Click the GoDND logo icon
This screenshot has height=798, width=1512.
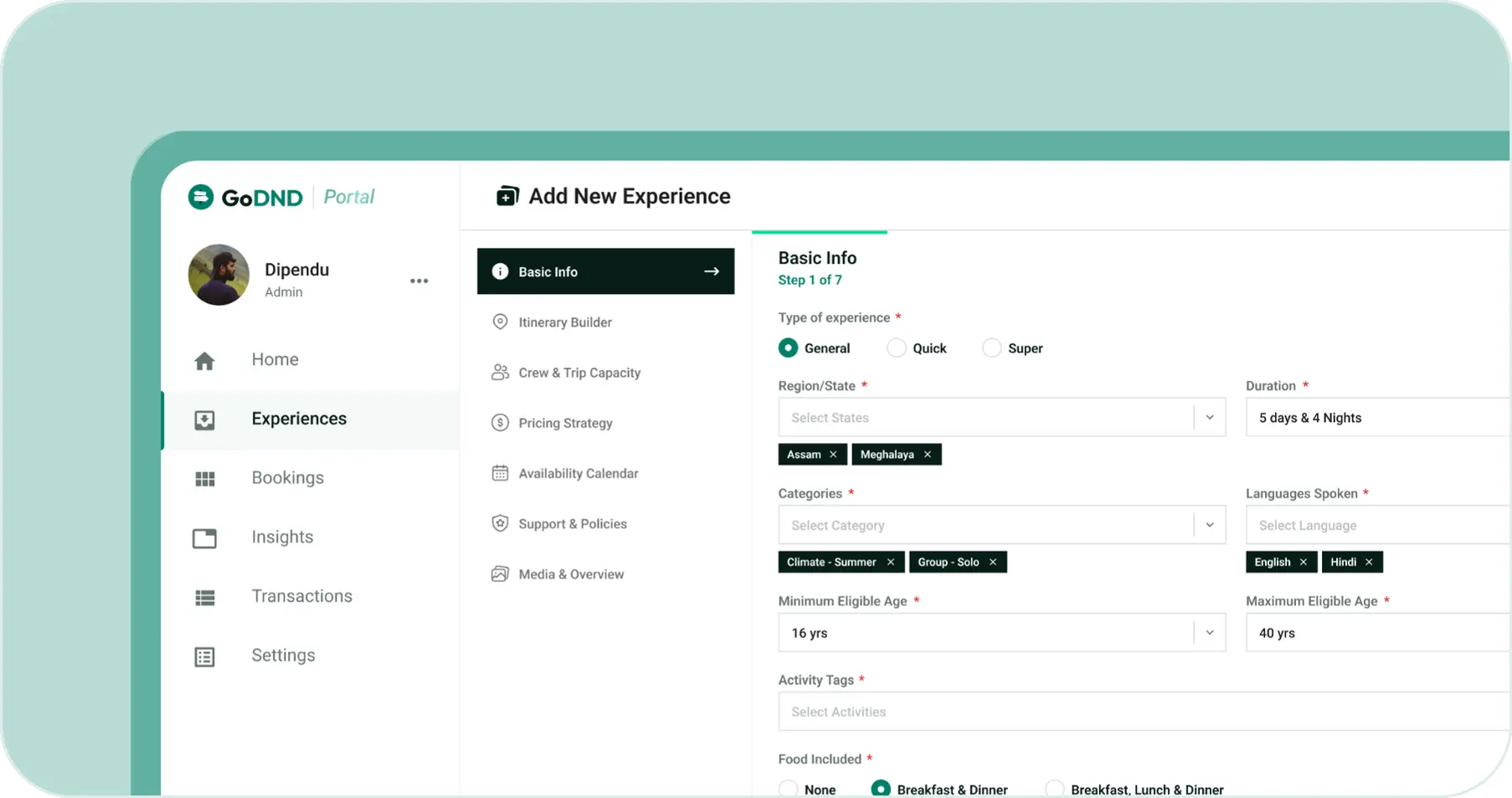(201, 198)
